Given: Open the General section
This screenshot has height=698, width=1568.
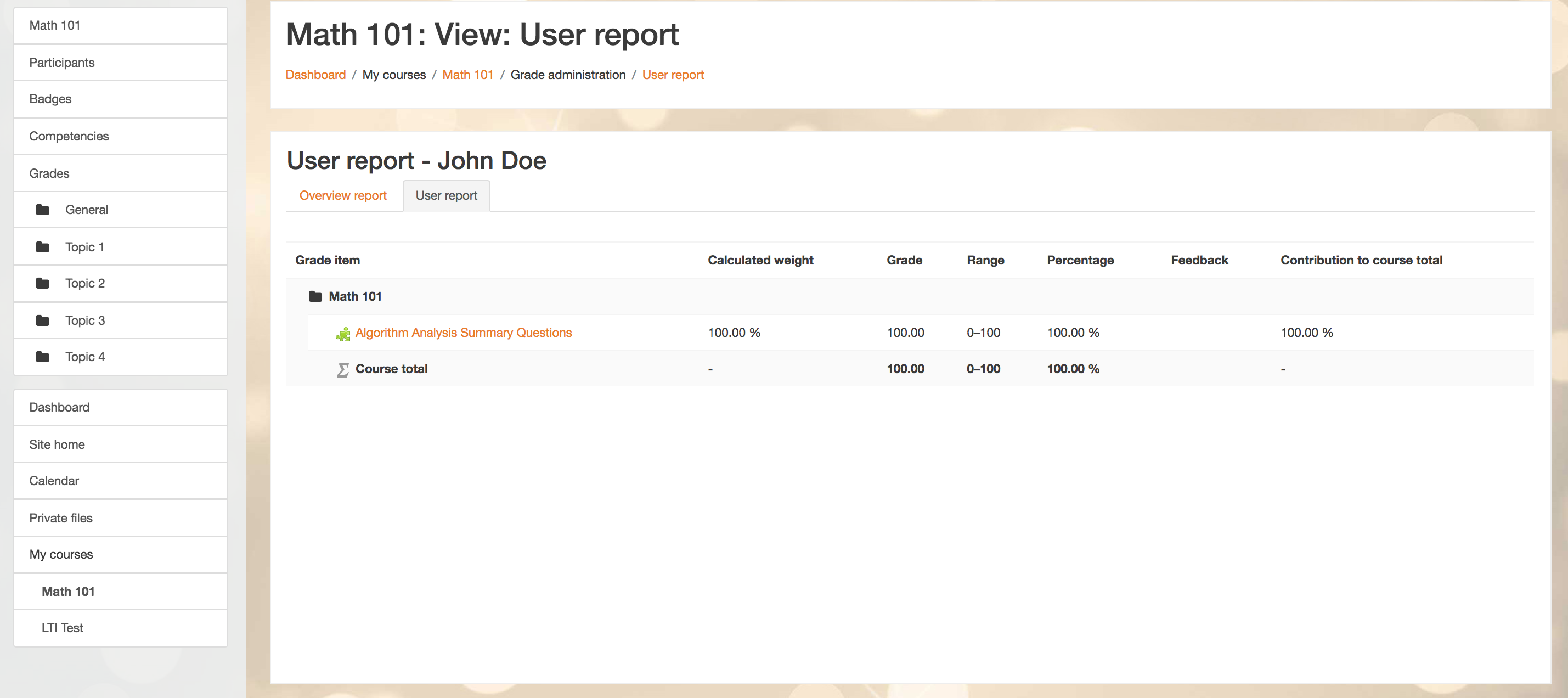Looking at the screenshot, I should [121, 210].
